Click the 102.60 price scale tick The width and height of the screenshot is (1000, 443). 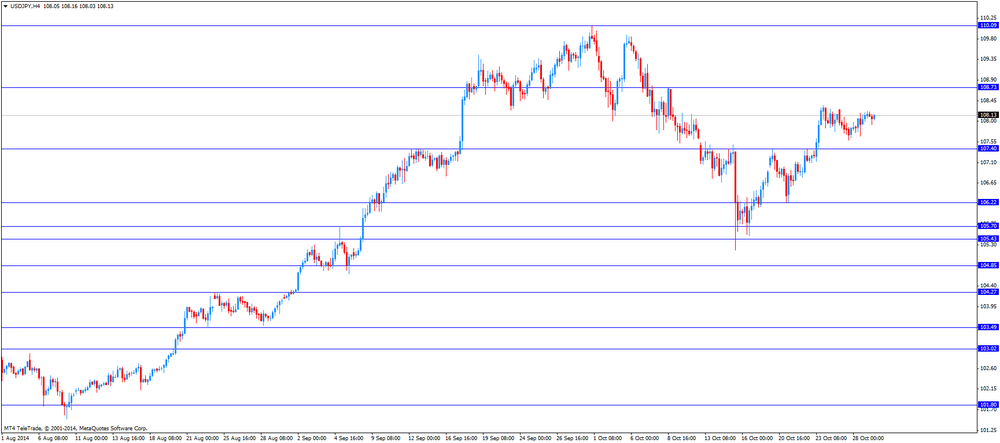click(988, 368)
